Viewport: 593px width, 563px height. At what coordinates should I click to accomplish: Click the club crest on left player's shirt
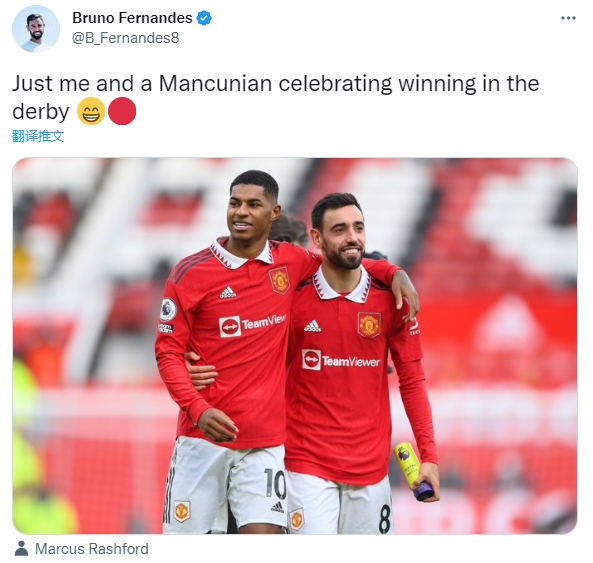(279, 280)
